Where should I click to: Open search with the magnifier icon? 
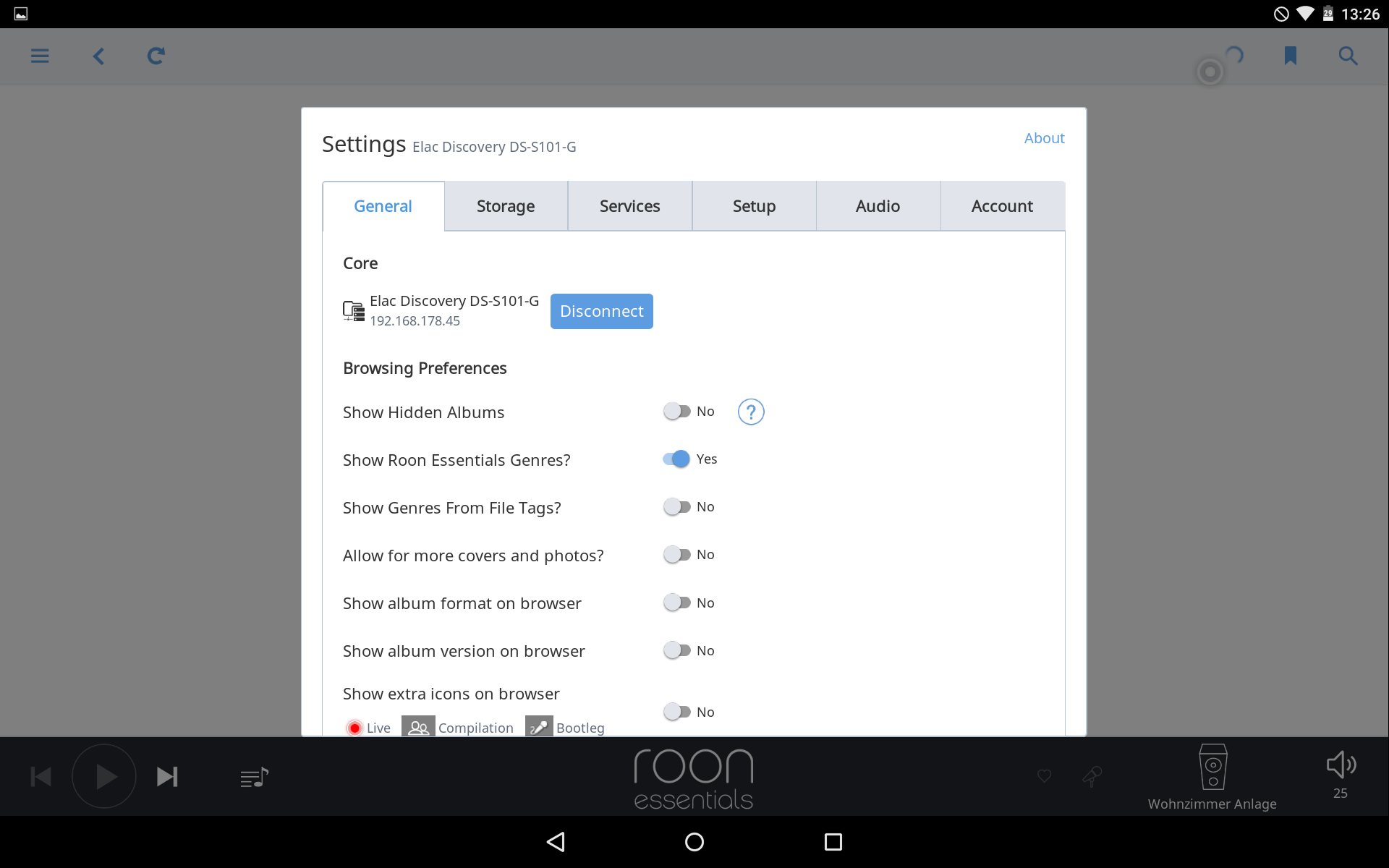1348,56
